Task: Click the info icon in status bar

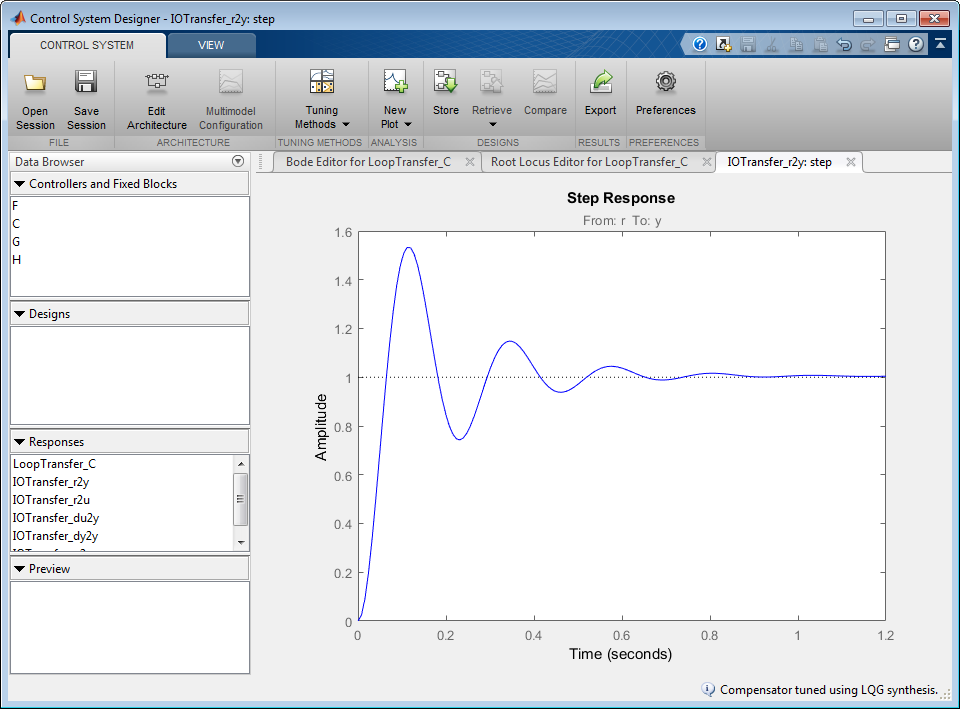Action: click(707, 689)
